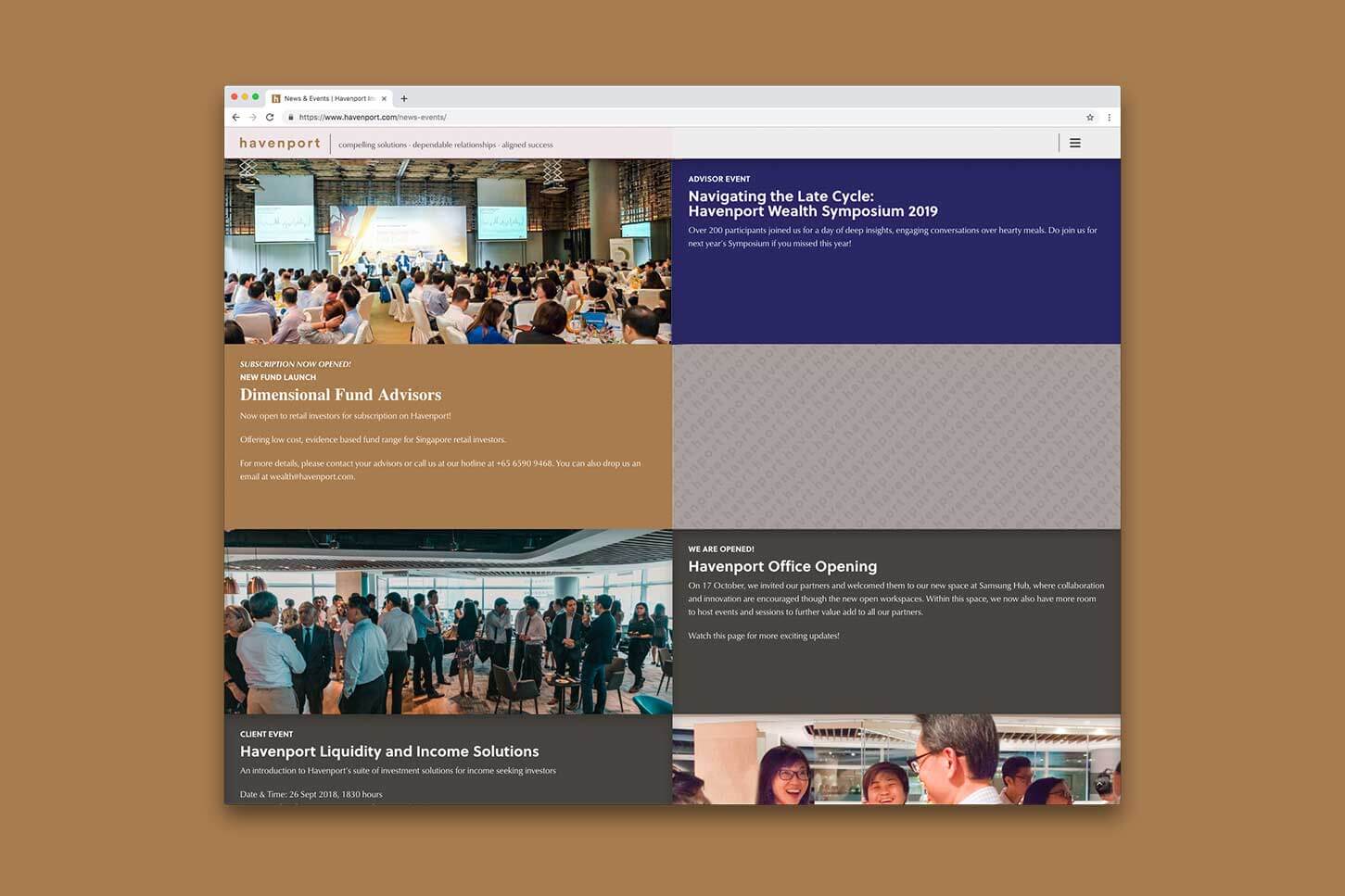
Task: Reload the page with refresh icon
Action: [270, 118]
